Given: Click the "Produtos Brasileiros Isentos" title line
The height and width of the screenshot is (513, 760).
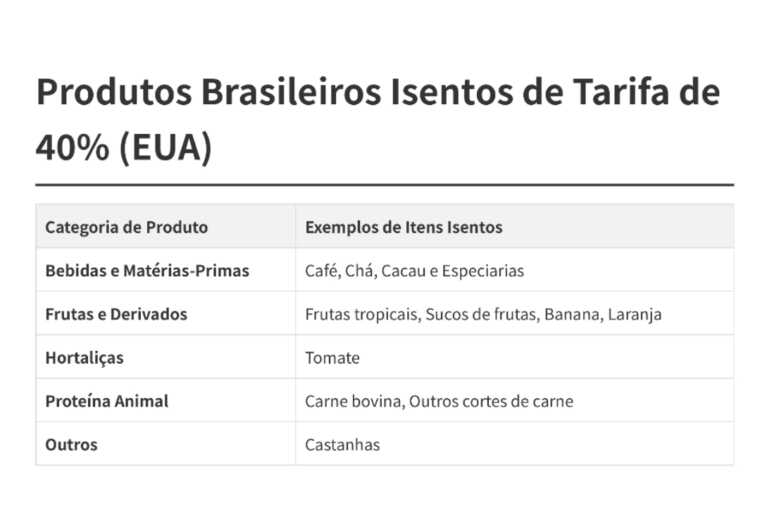Looking at the screenshot, I should (x=377, y=93).
